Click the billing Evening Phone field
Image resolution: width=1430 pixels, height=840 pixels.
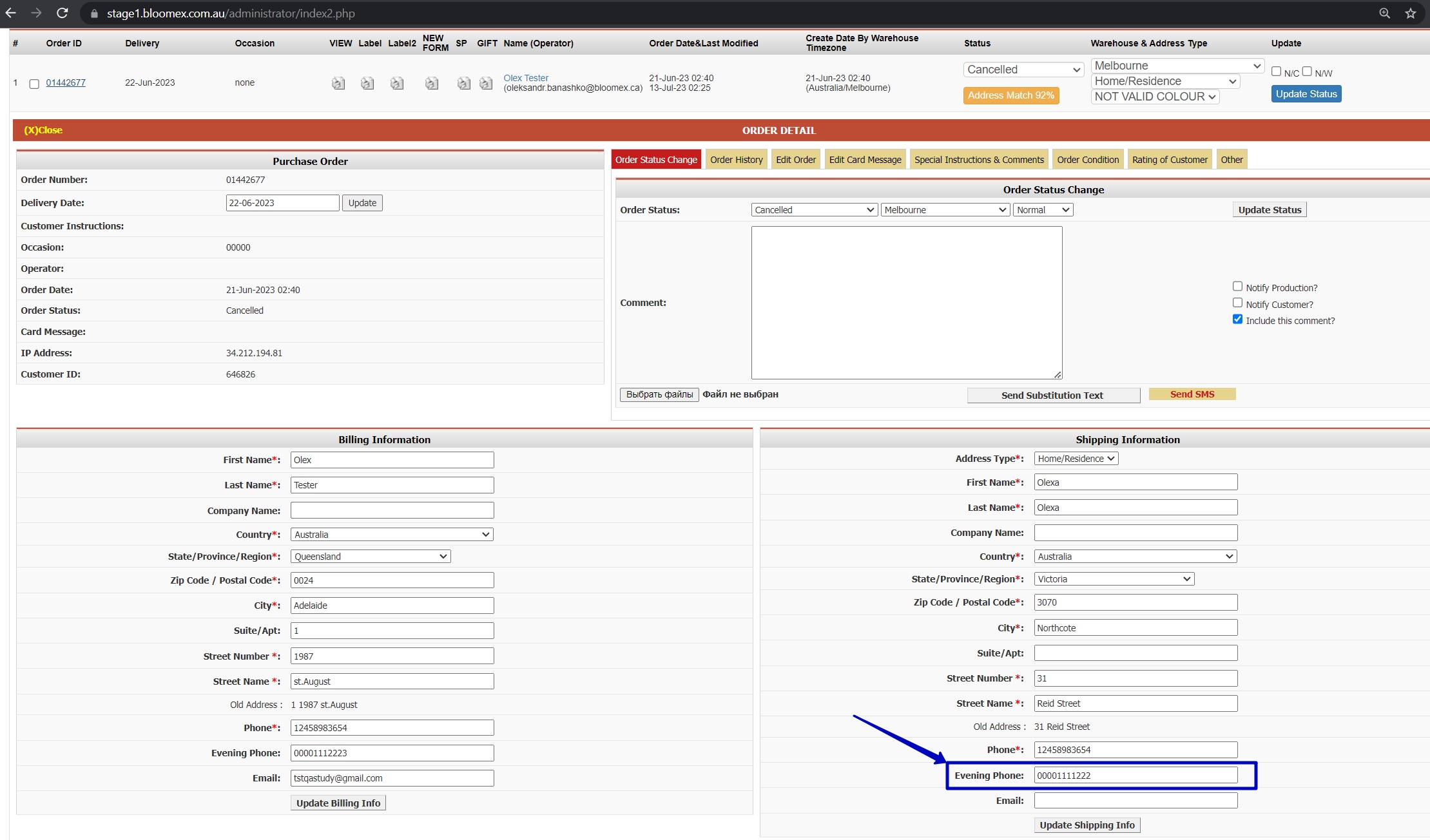(392, 753)
